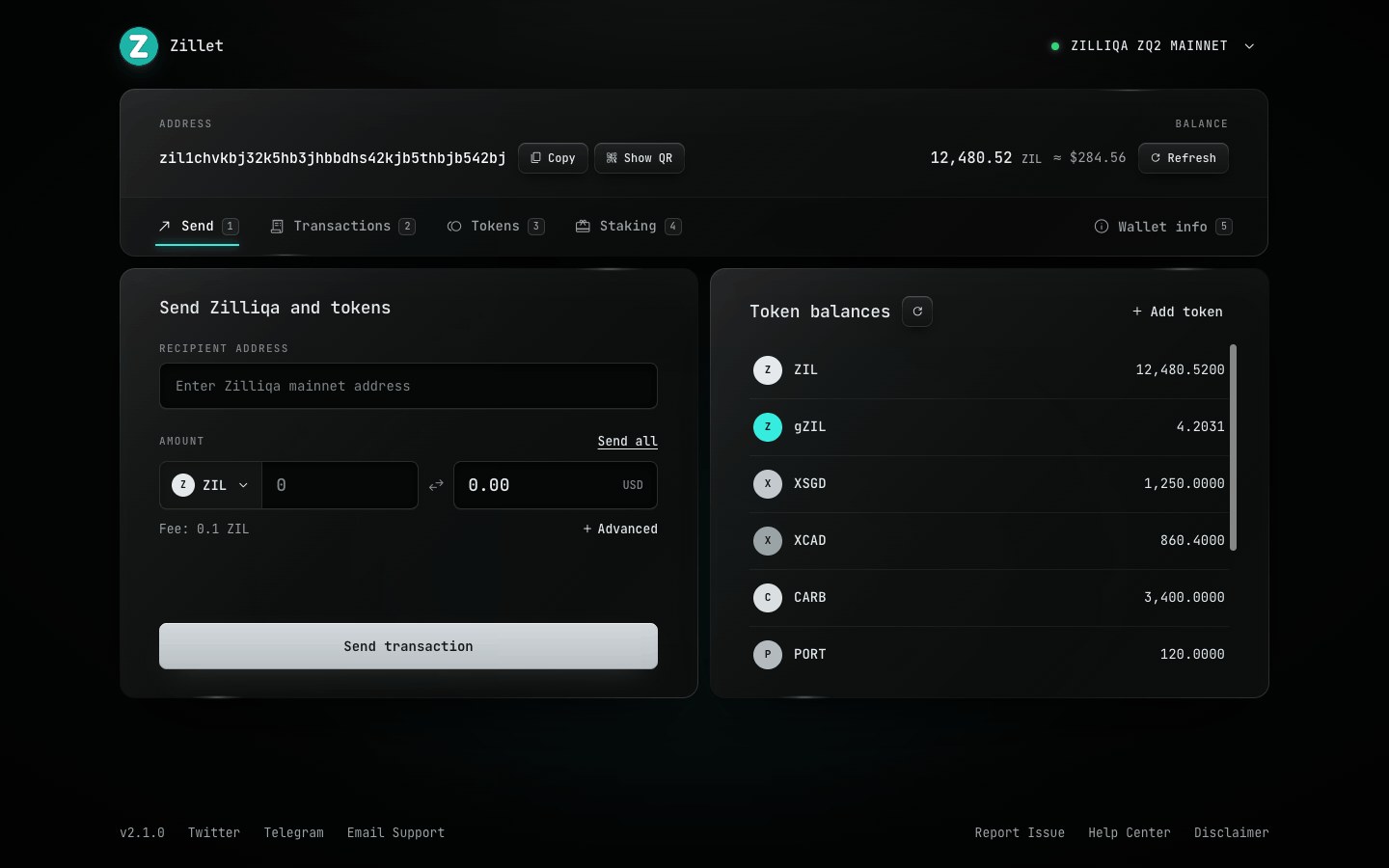Focus the recipient address field
Image resolution: width=1389 pixels, height=868 pixels.
[408, 386]
